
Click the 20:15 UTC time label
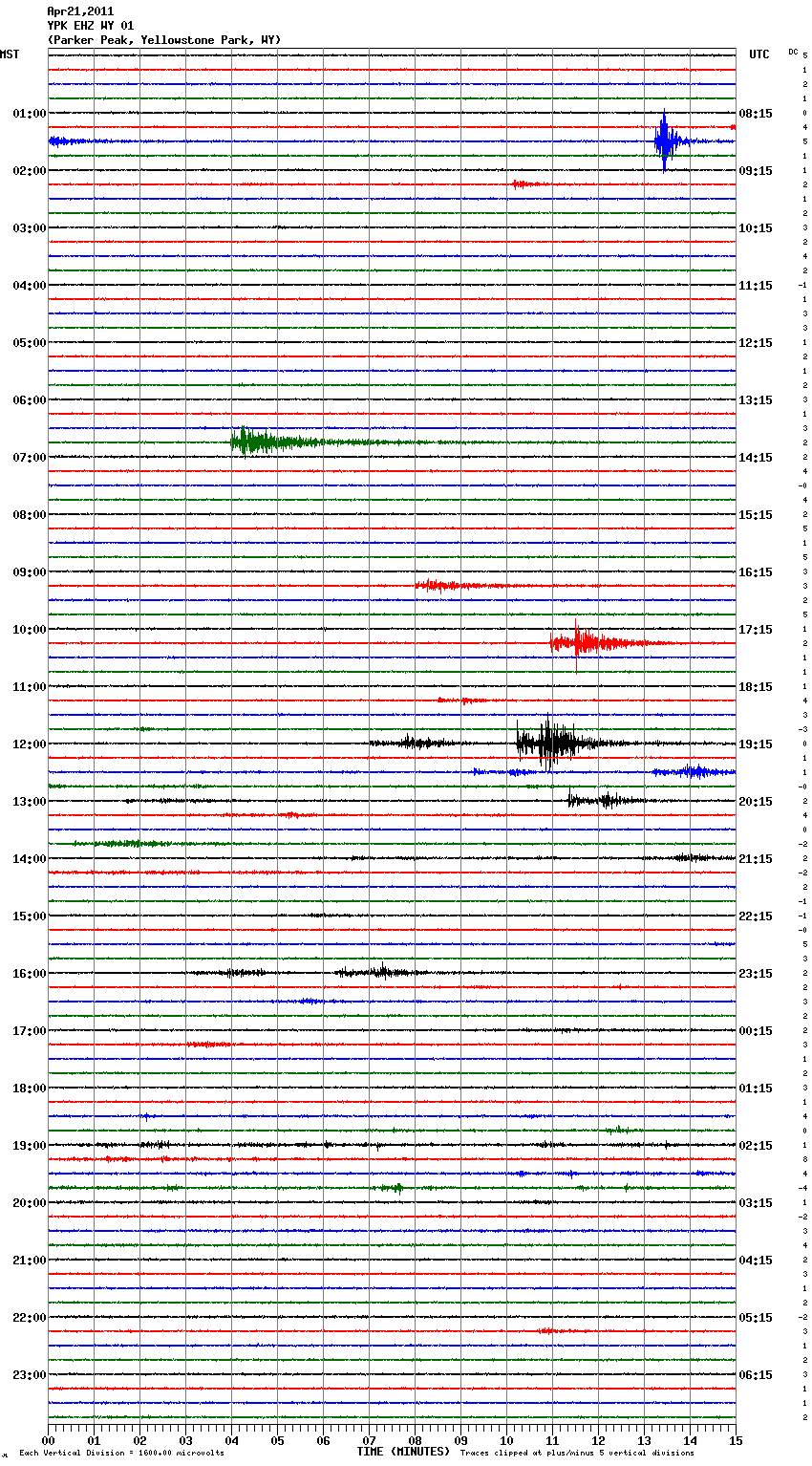756,802
